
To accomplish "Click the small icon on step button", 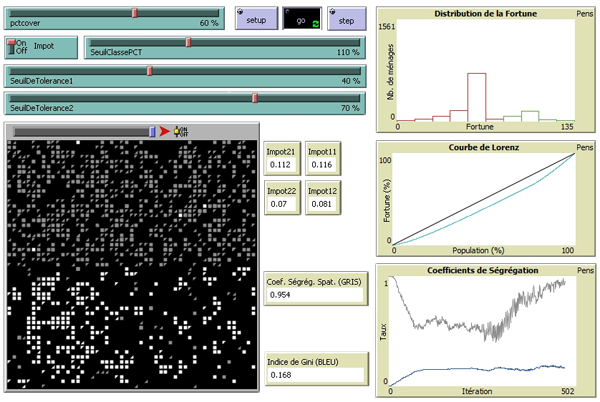I will (x=332, y=11).
